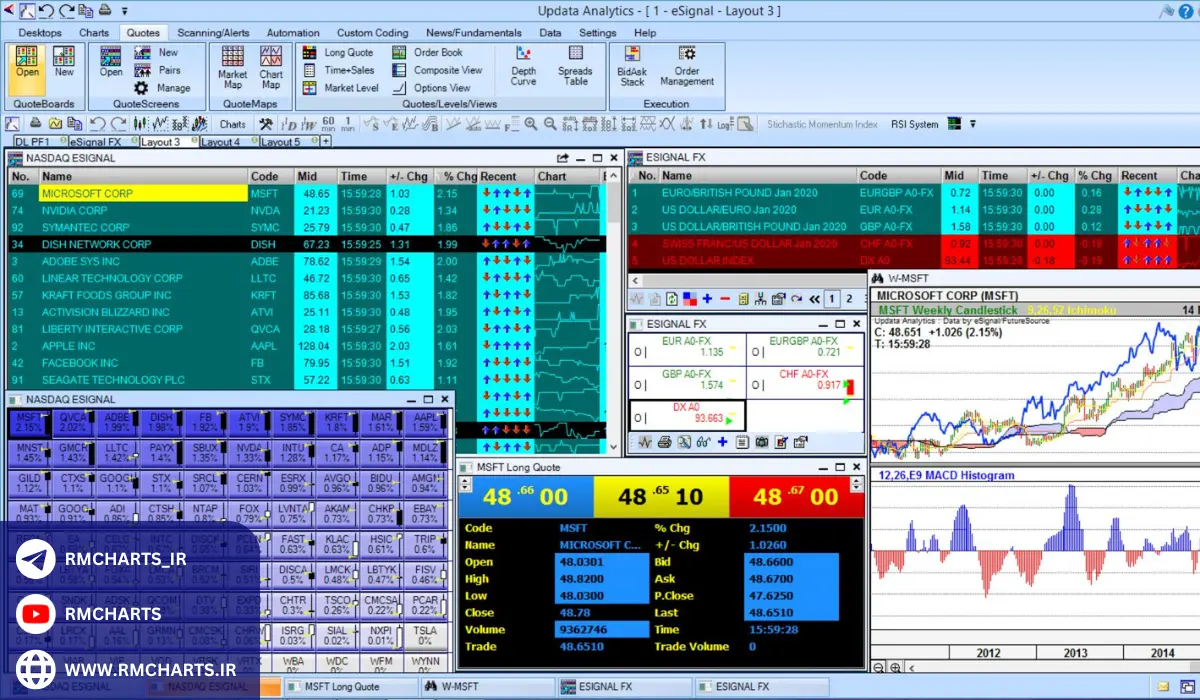The width and height of the screenshot is (1200, 700).
Task: Open the Market Map quote map
Action: [233, 66]
